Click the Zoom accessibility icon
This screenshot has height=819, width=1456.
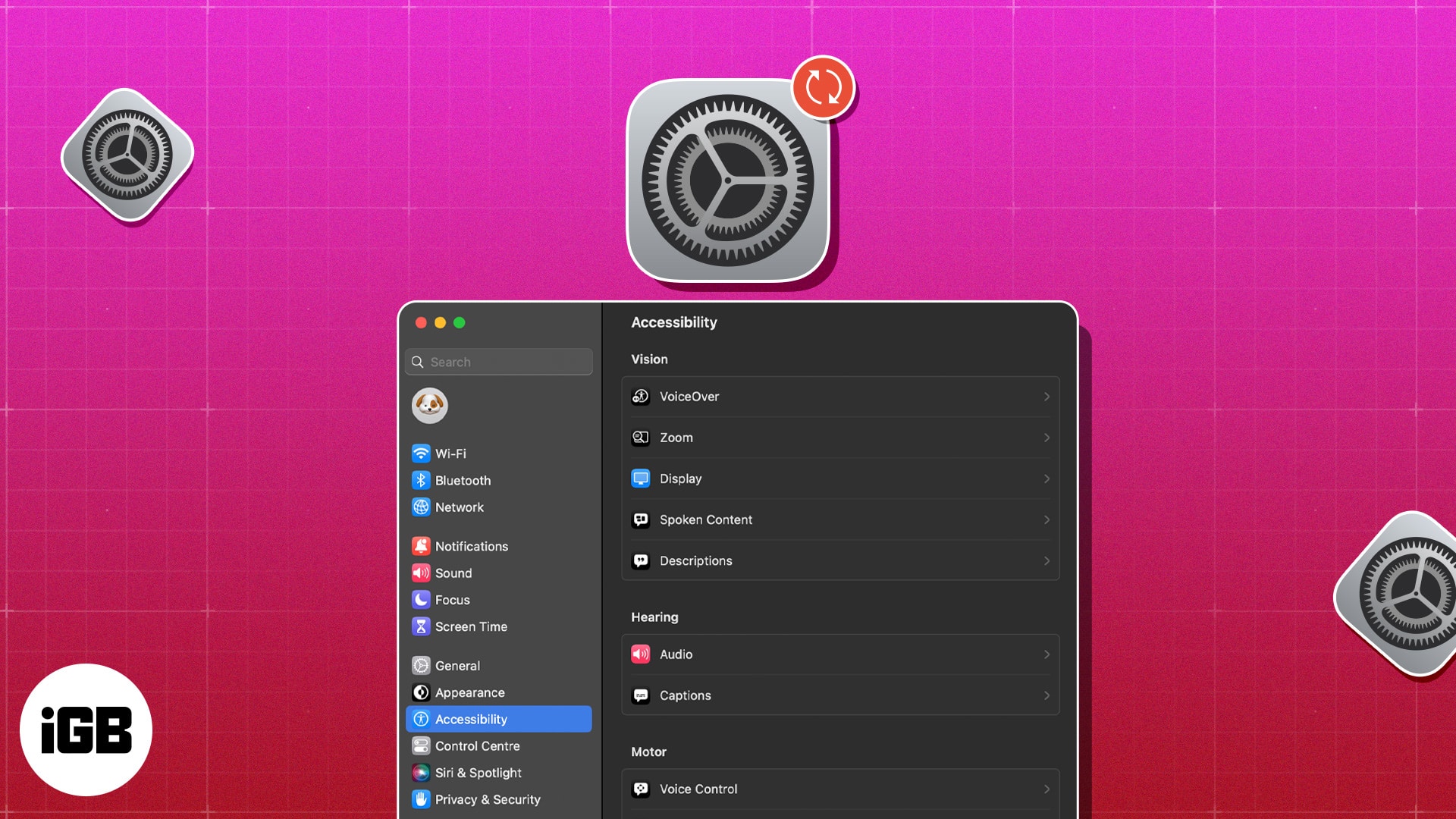pyautogui.click(x=640, y=437)
